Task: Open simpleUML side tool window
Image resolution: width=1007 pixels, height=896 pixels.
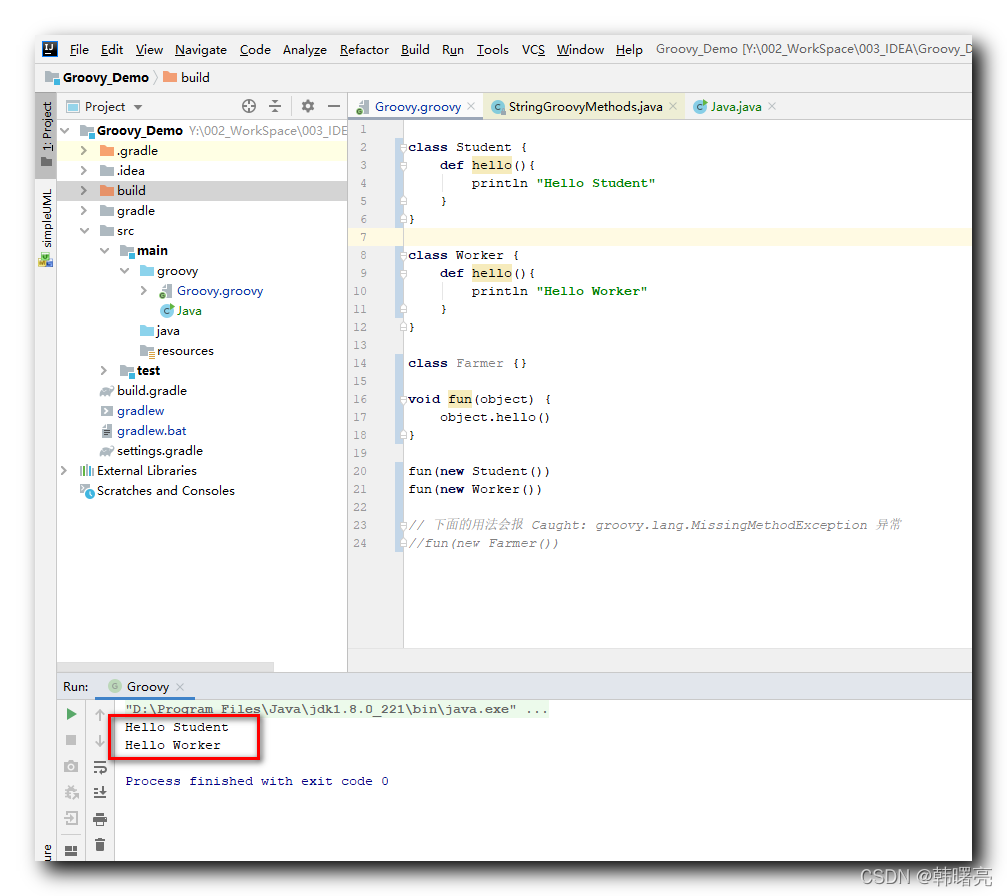Action: [x=46, y=227]
